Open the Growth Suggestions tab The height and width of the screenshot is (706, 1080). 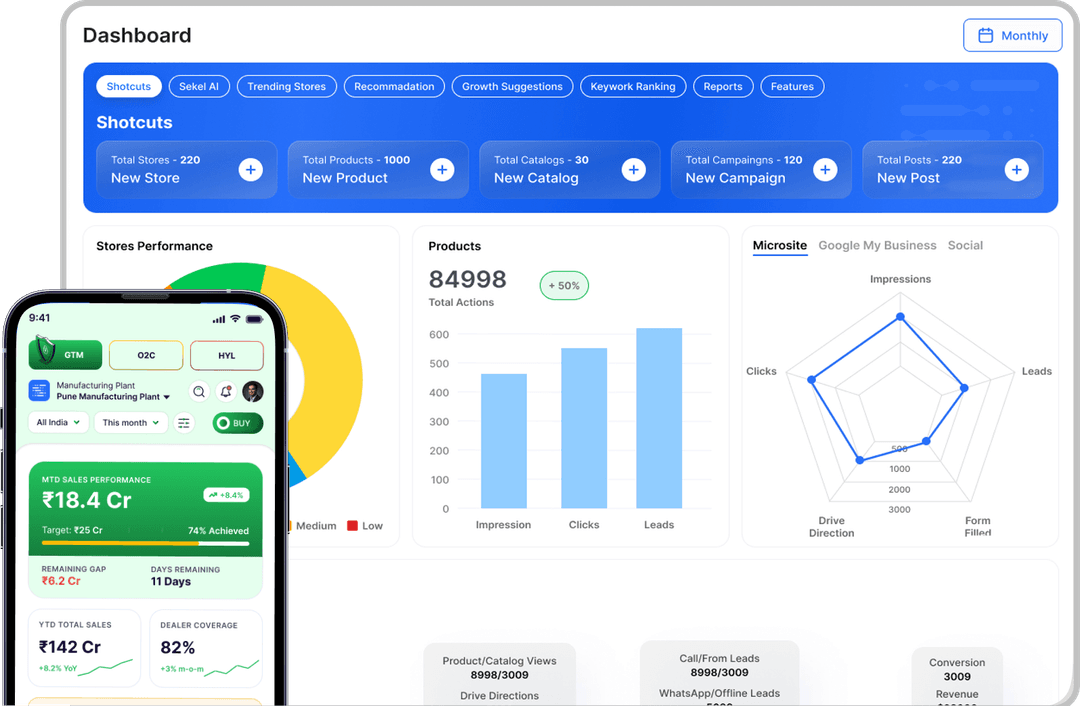point(512,87)
